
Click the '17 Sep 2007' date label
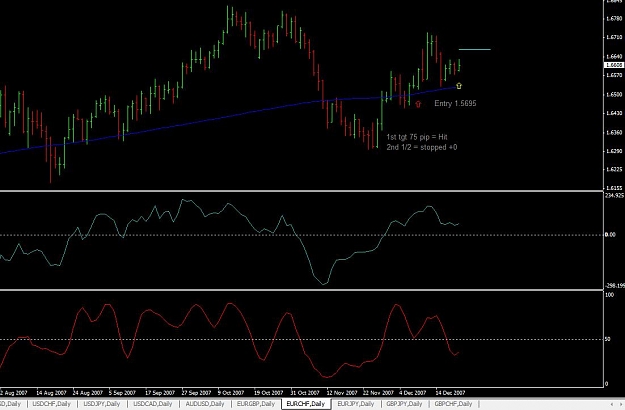pyautogui.click(x=160, y=393)
